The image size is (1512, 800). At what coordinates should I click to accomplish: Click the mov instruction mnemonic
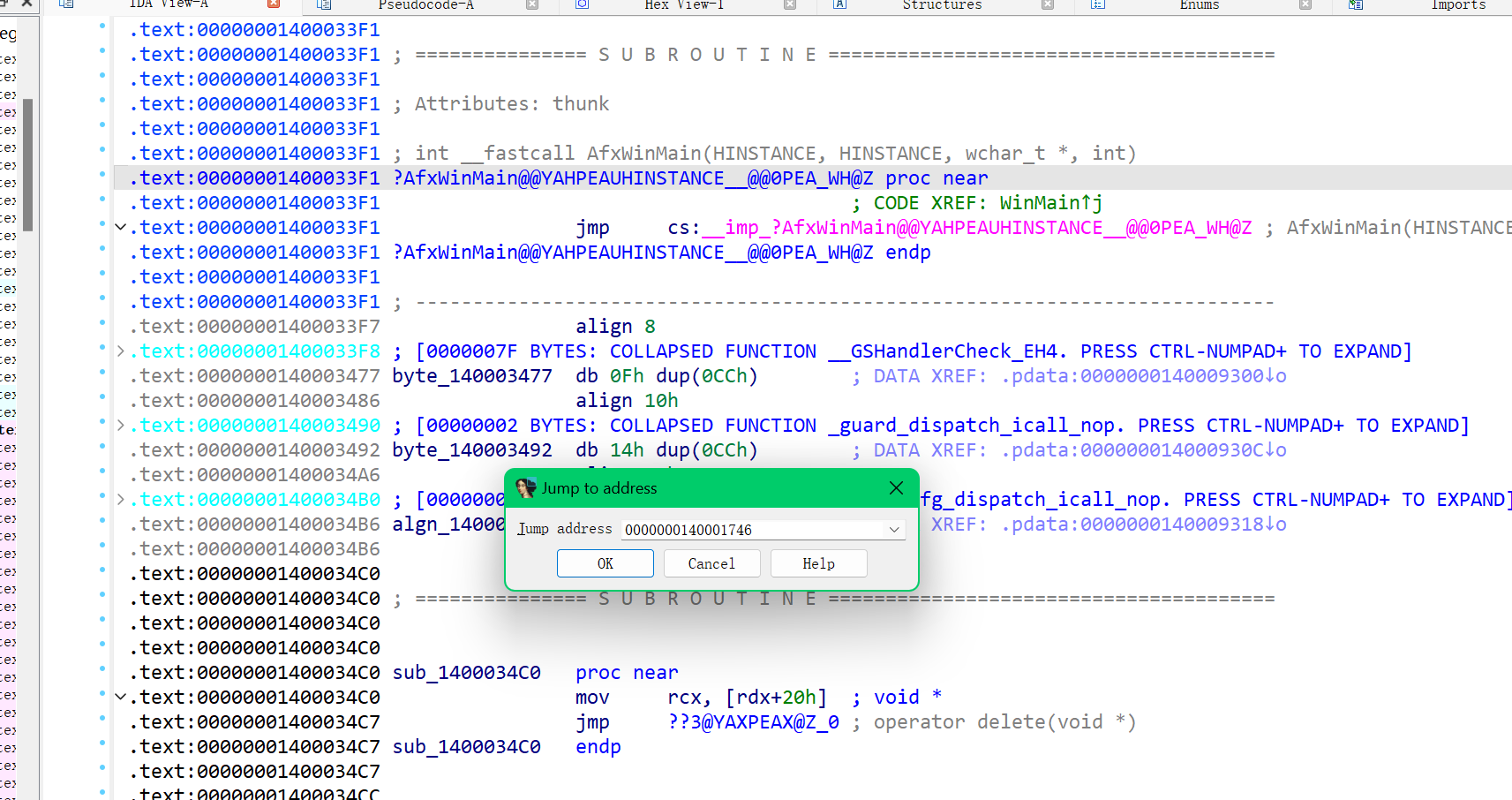592,698
